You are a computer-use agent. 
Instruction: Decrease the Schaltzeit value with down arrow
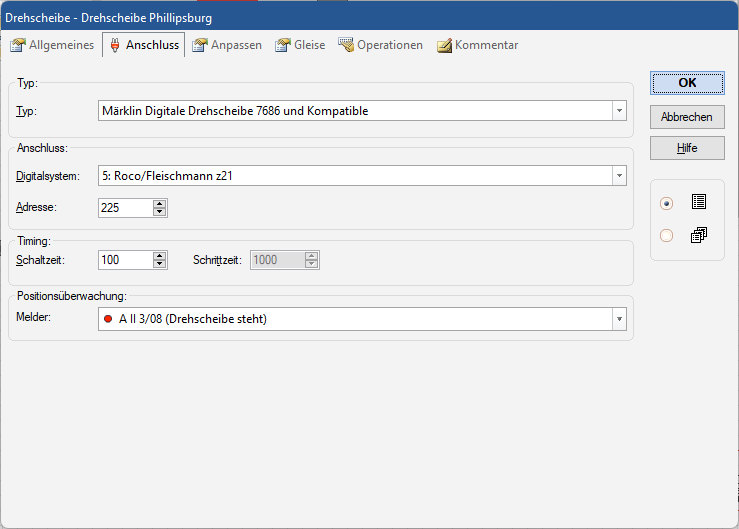point(159,264)
